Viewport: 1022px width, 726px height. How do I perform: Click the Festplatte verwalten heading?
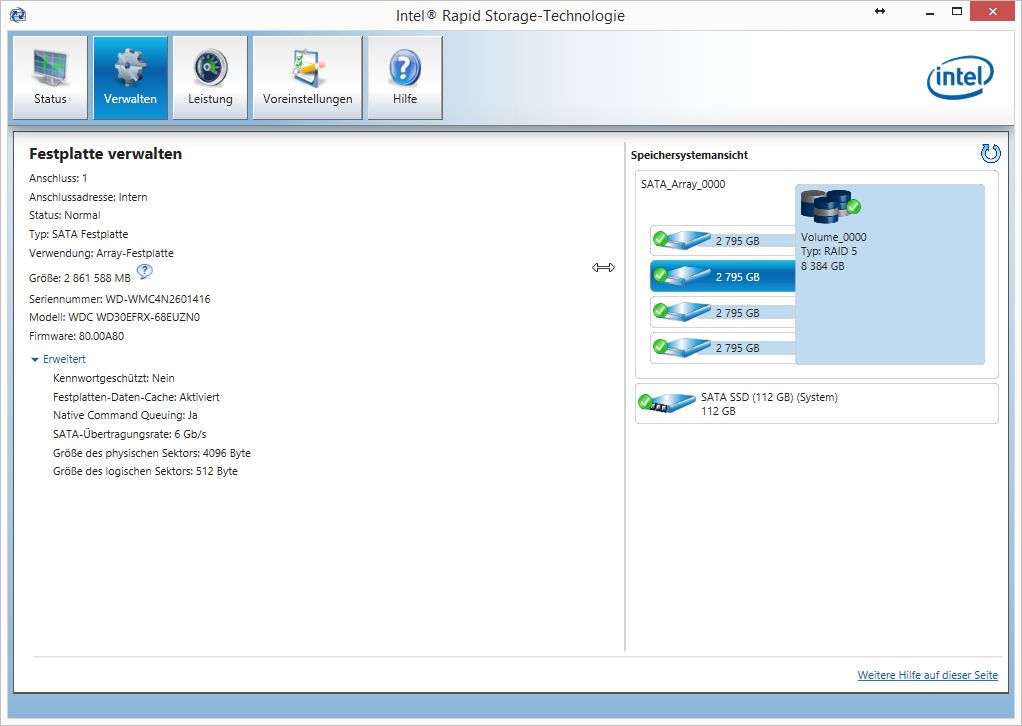coord(106,154)
